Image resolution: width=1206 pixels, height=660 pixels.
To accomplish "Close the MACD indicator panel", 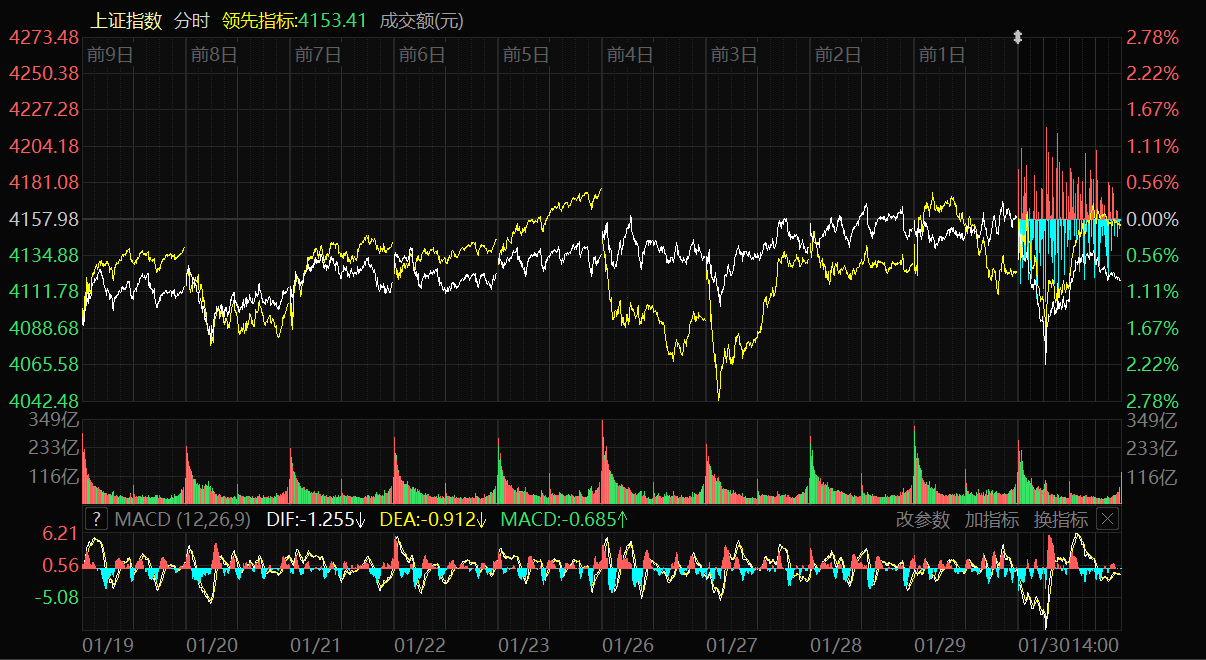I will tap(1107, 519).
